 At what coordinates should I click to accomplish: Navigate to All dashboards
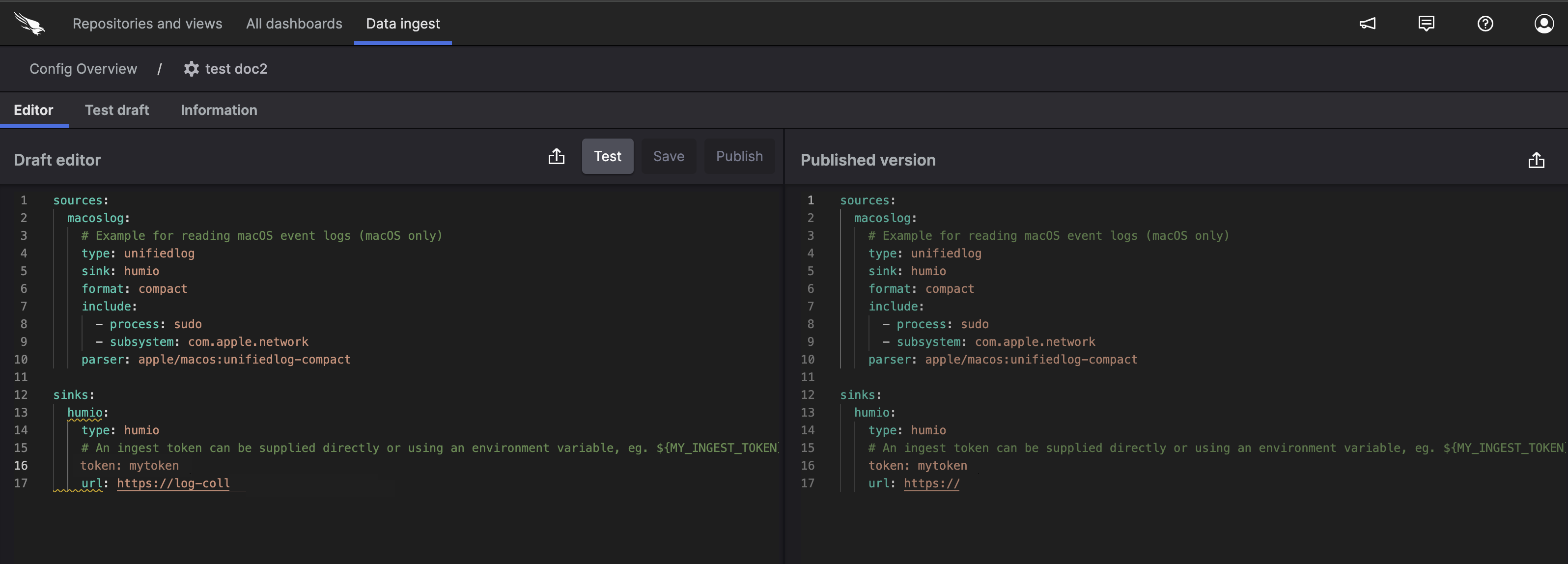(x=293, y=23)
